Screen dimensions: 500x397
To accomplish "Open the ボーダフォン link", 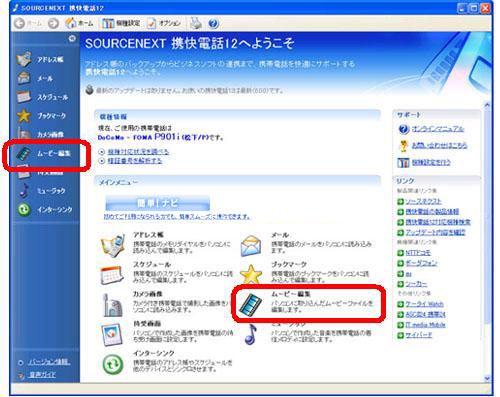I will point(421,263).
